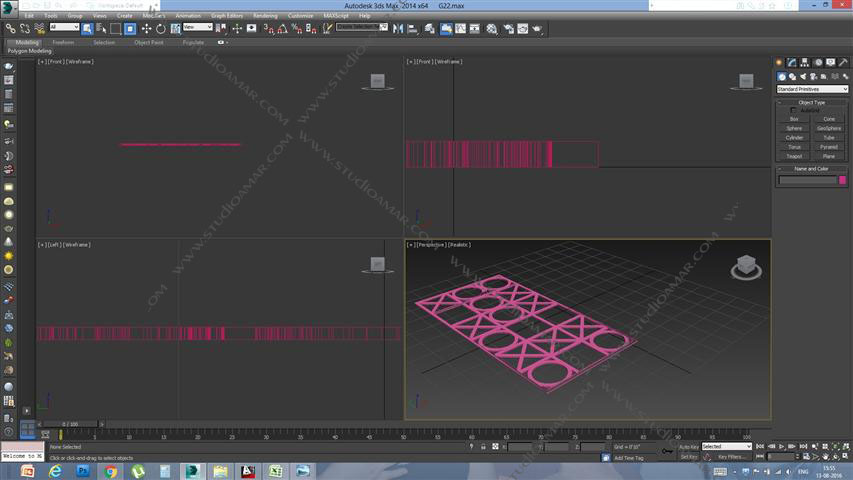This screenshot has height=480, width=853.
Task: Toggle Auto Key animation mode
Action: click(x=688, y=446)
